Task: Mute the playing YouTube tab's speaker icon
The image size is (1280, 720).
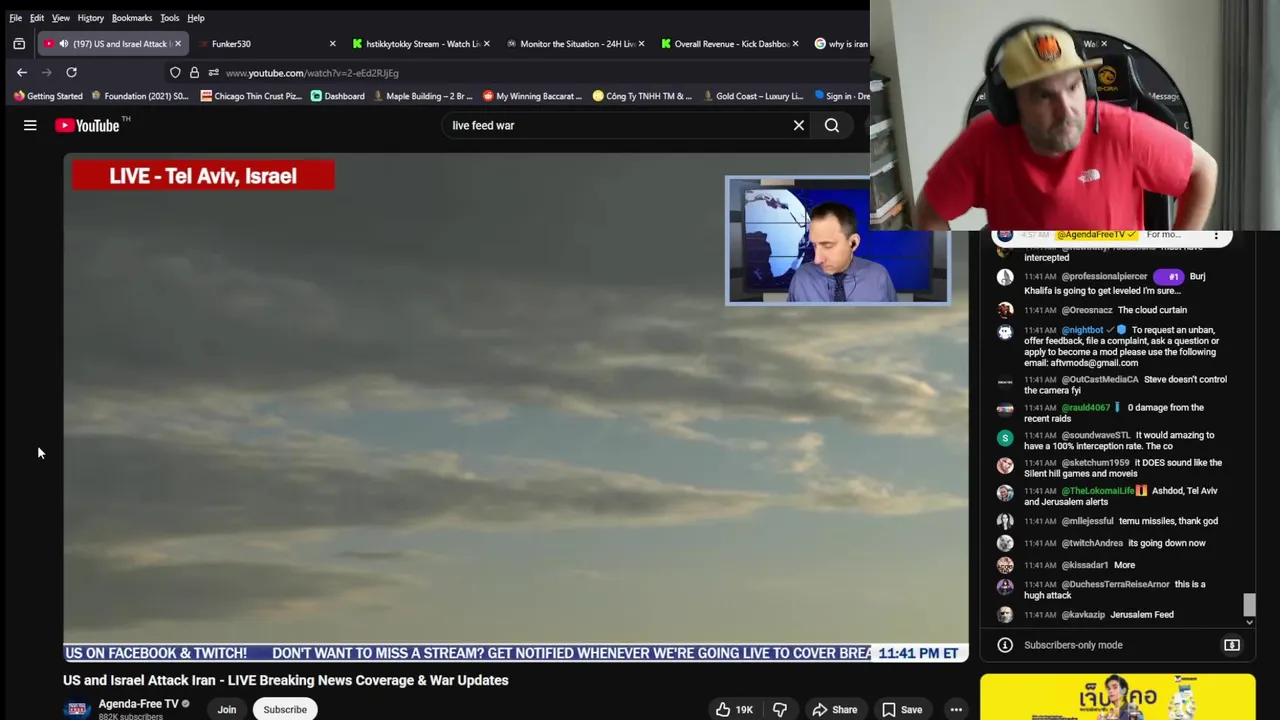Action: (x=63, y=44)
